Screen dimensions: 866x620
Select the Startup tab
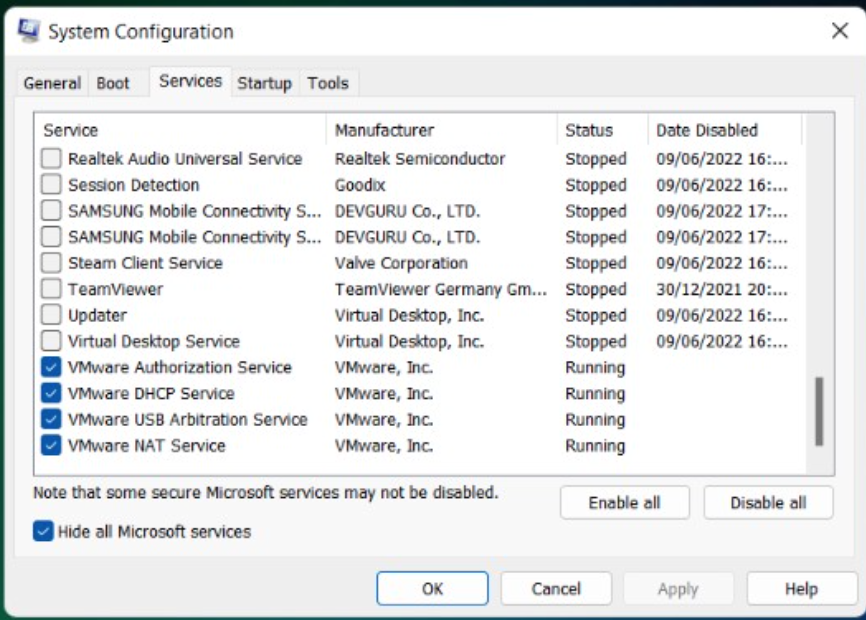(x=264, y=83)
